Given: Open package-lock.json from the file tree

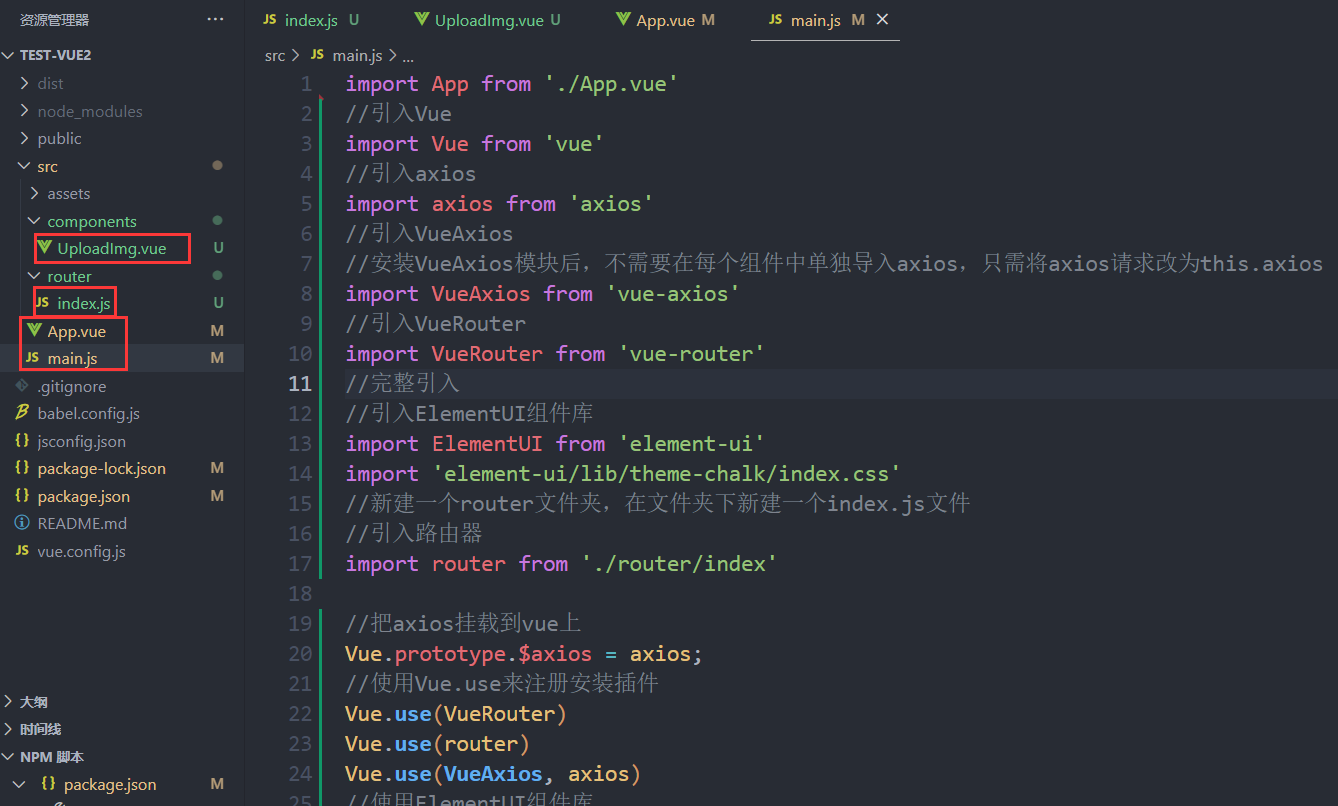Looking at the screenshot, I should point(101,468).
